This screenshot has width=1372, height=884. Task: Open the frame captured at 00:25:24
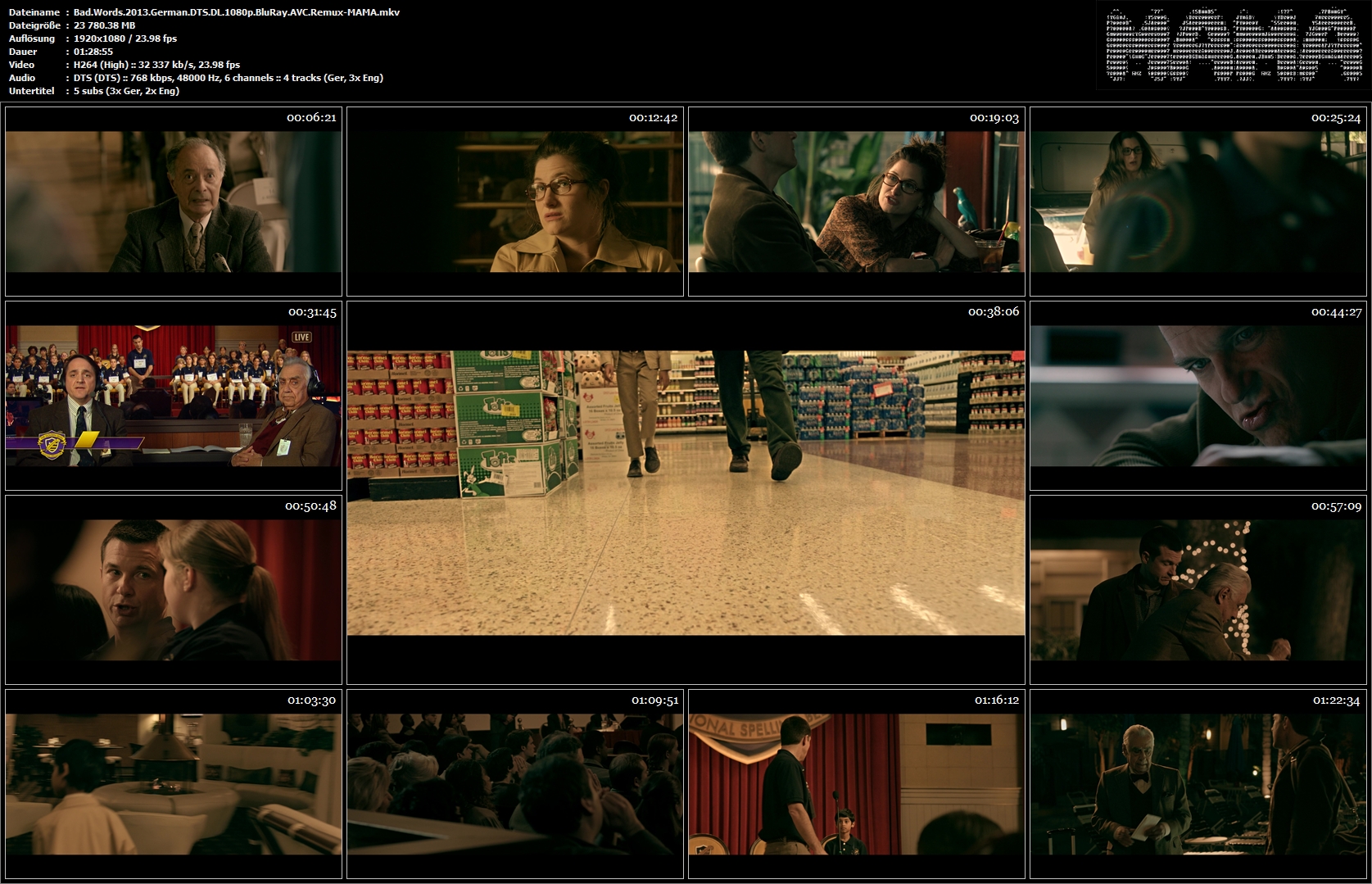click(x=1198, y=202)
